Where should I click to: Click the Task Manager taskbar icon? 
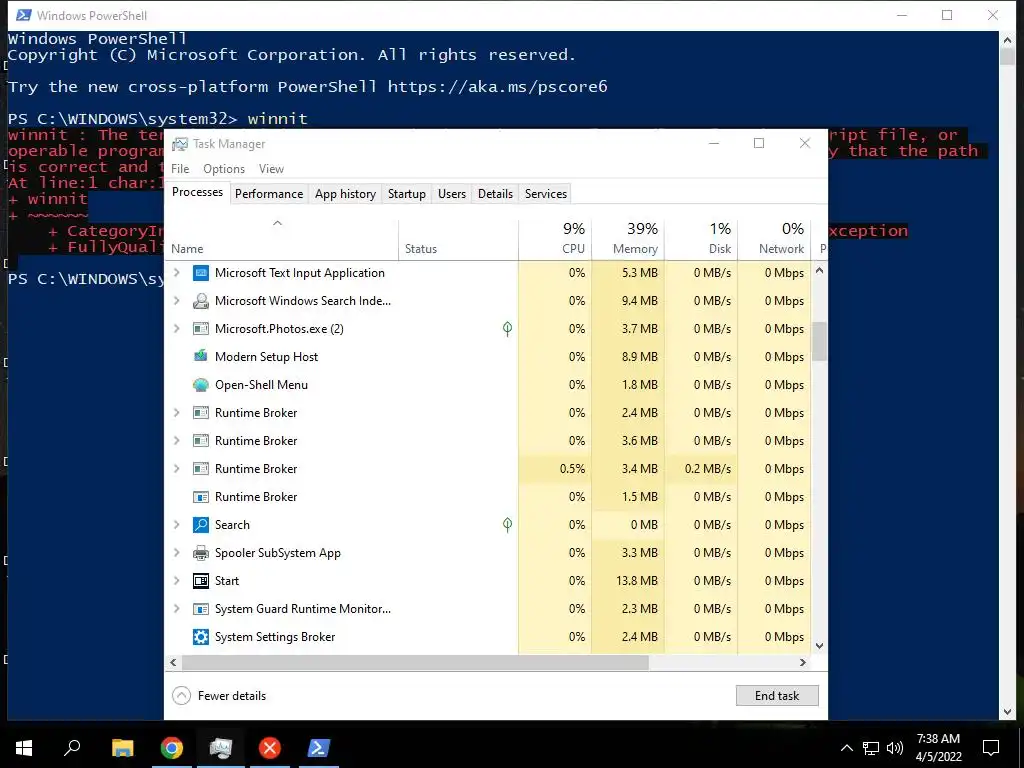(x=221, y=748)
